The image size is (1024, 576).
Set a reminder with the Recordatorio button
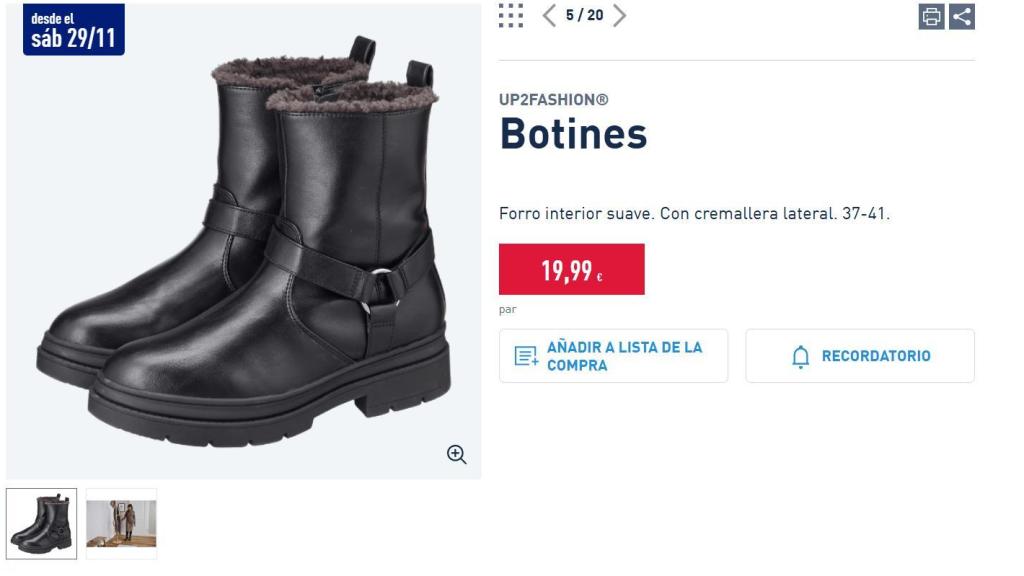(x=860, y=355)
